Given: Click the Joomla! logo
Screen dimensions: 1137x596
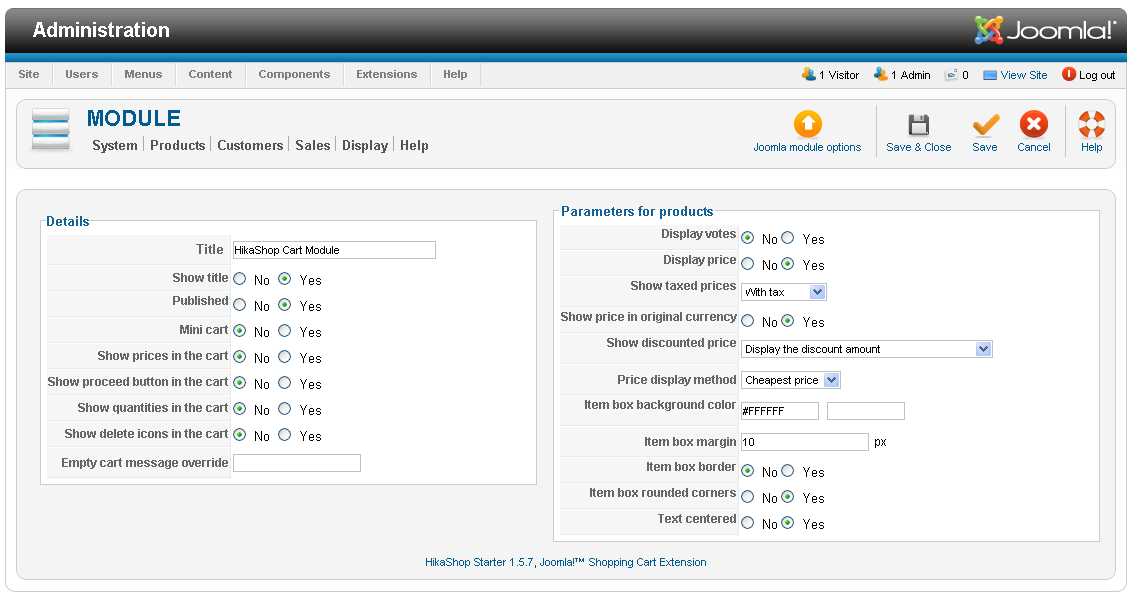Looking at the screenshot, I should [1045, 30].
